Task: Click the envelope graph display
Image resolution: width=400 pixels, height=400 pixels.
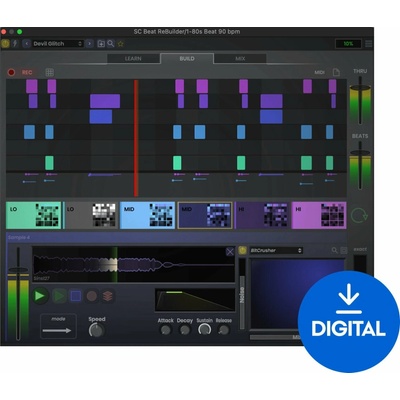Action: (195, 300)
